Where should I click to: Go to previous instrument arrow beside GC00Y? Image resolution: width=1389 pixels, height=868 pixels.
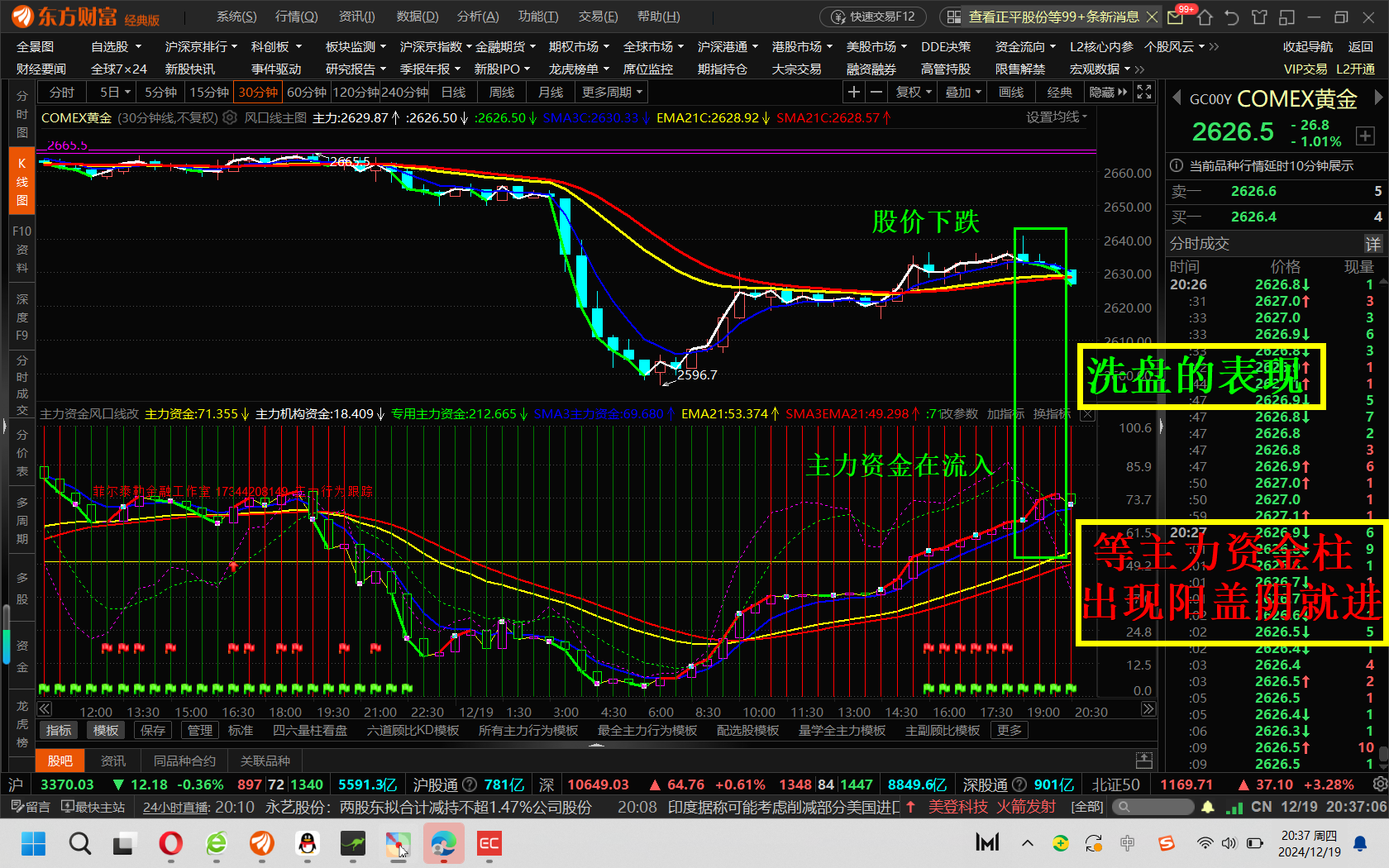1177,98
